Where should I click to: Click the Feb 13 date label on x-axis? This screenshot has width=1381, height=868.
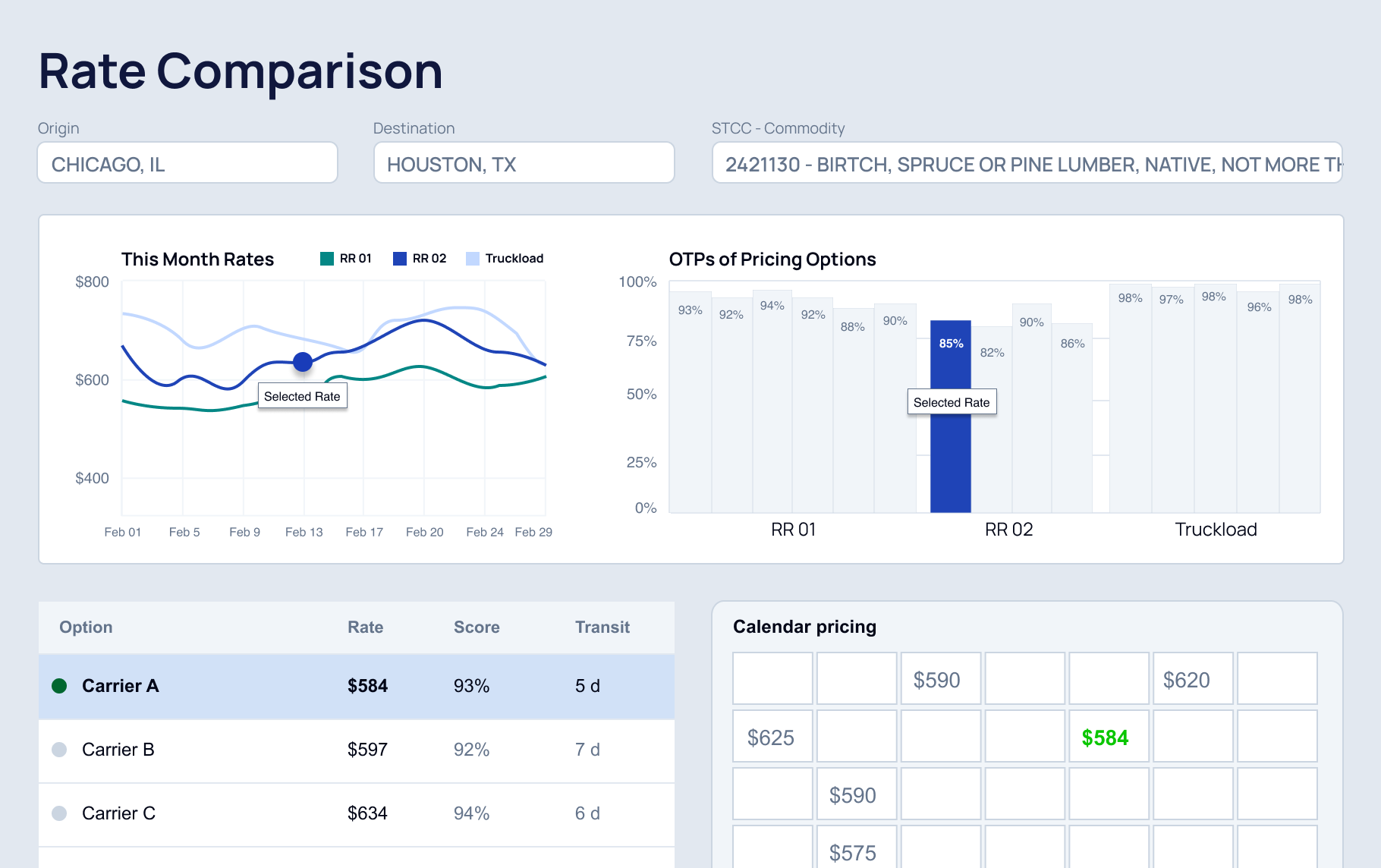tap(304, 532)
